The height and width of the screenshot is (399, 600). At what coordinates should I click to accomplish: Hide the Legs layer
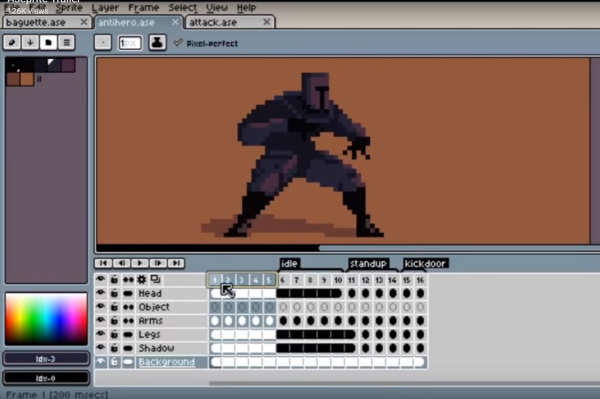tap(101, 335)
